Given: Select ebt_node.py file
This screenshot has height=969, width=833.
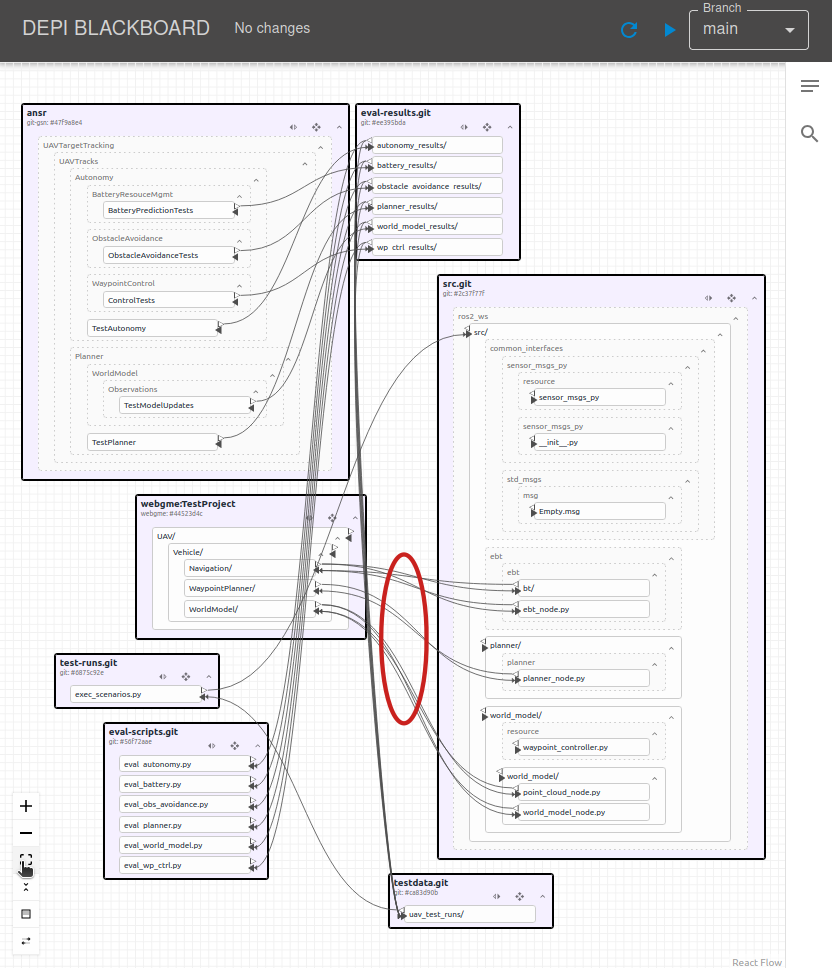Looking at the screenshot, I should (x=583, y=609).
